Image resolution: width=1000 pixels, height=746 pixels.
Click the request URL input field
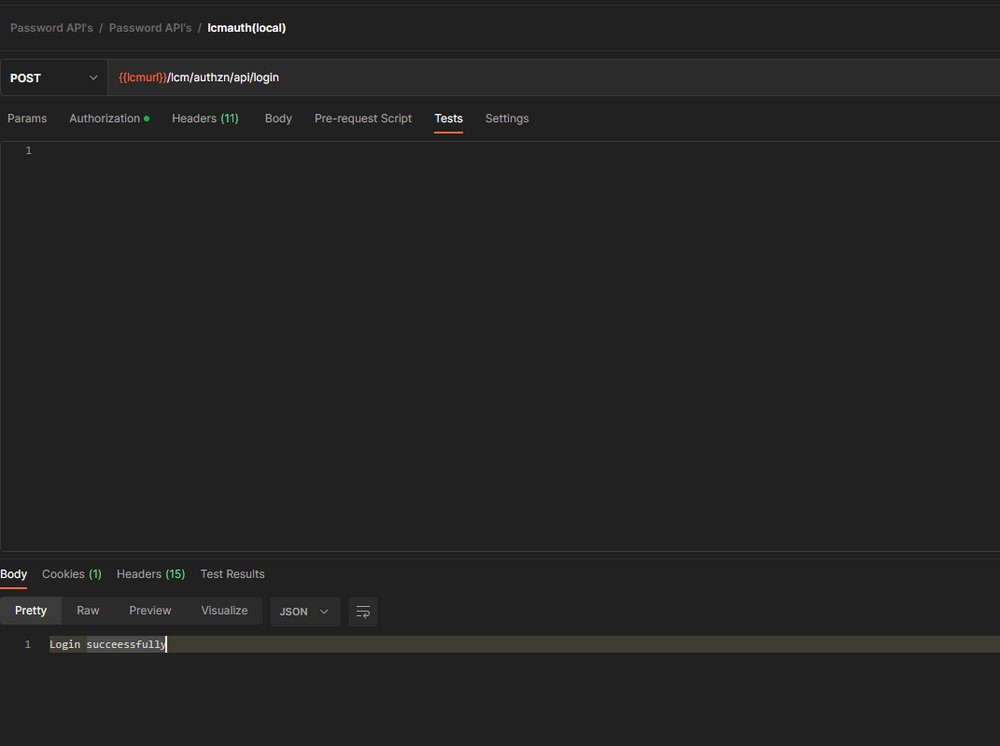(x=554, y=78)
